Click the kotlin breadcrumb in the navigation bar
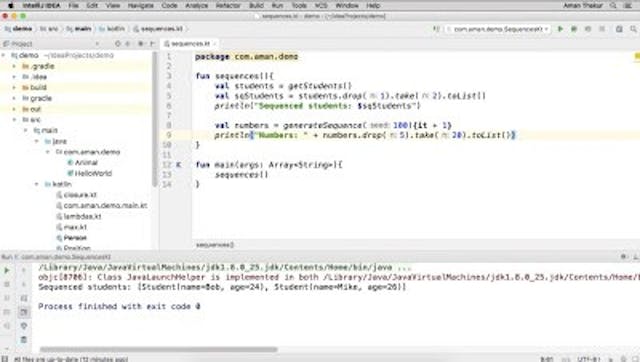The image size is (640, 362). 112,29
